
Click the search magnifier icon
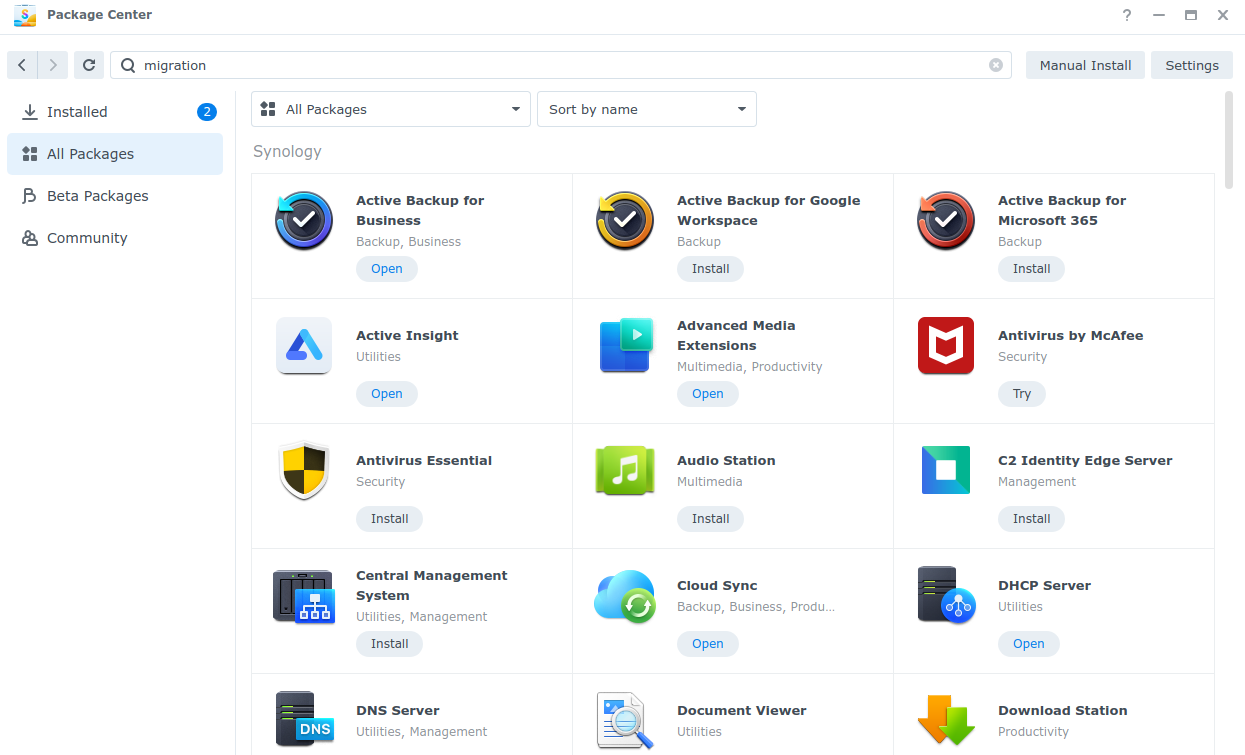pos(128,65)
